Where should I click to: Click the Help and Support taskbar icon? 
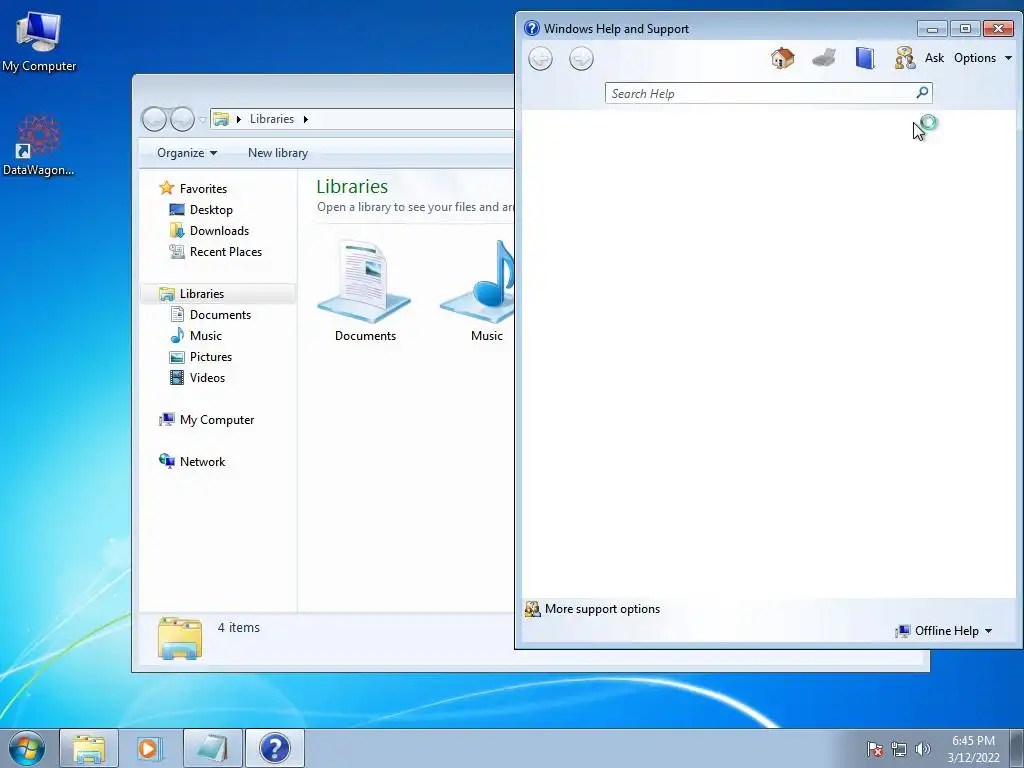[274, 748]
